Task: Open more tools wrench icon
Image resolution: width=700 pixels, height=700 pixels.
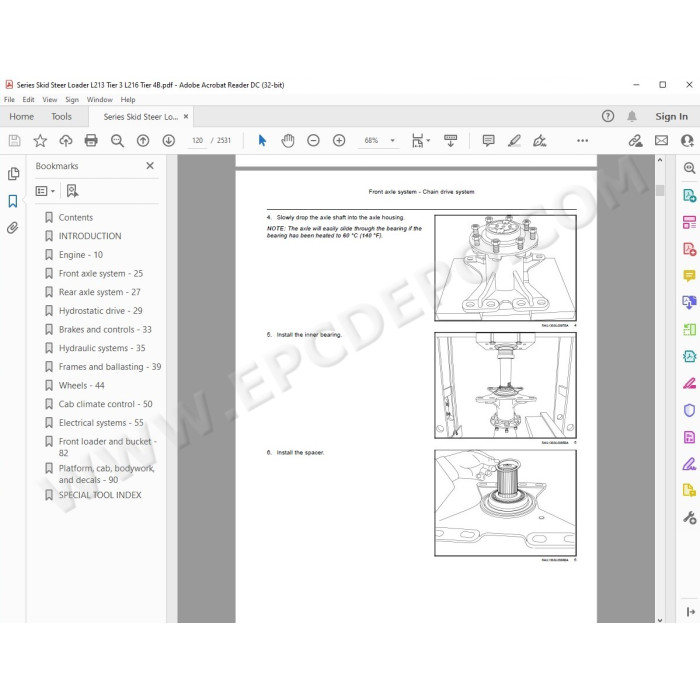Action: pos(689,517)
